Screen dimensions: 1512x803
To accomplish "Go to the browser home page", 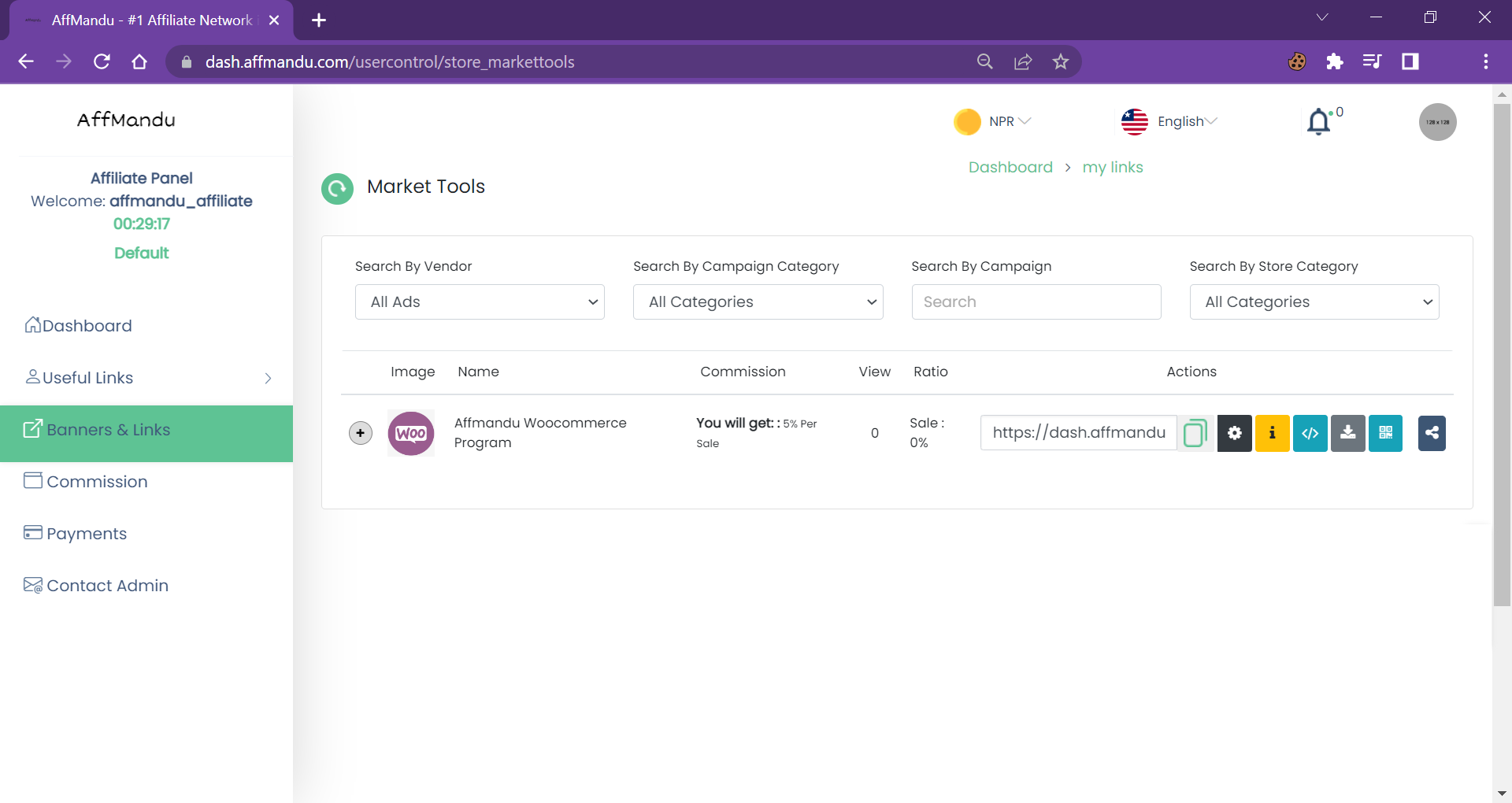I will pyautogui.click(x=139, y=61).
